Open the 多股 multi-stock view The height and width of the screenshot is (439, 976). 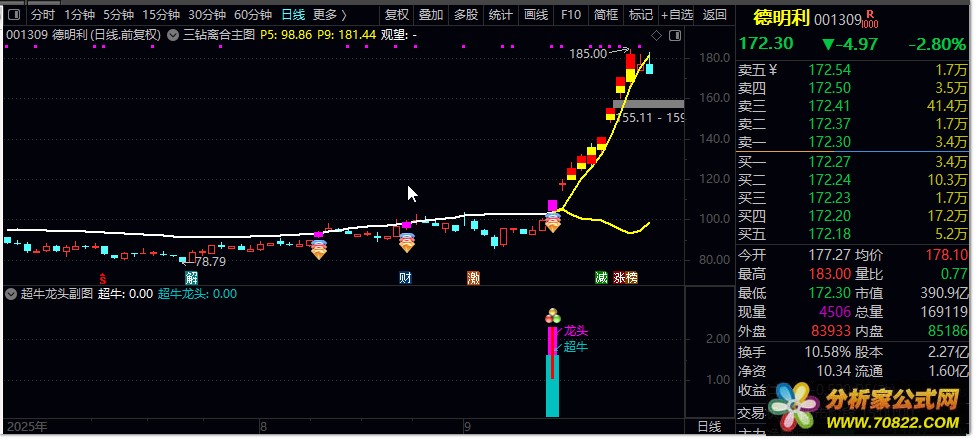[466, 14]
